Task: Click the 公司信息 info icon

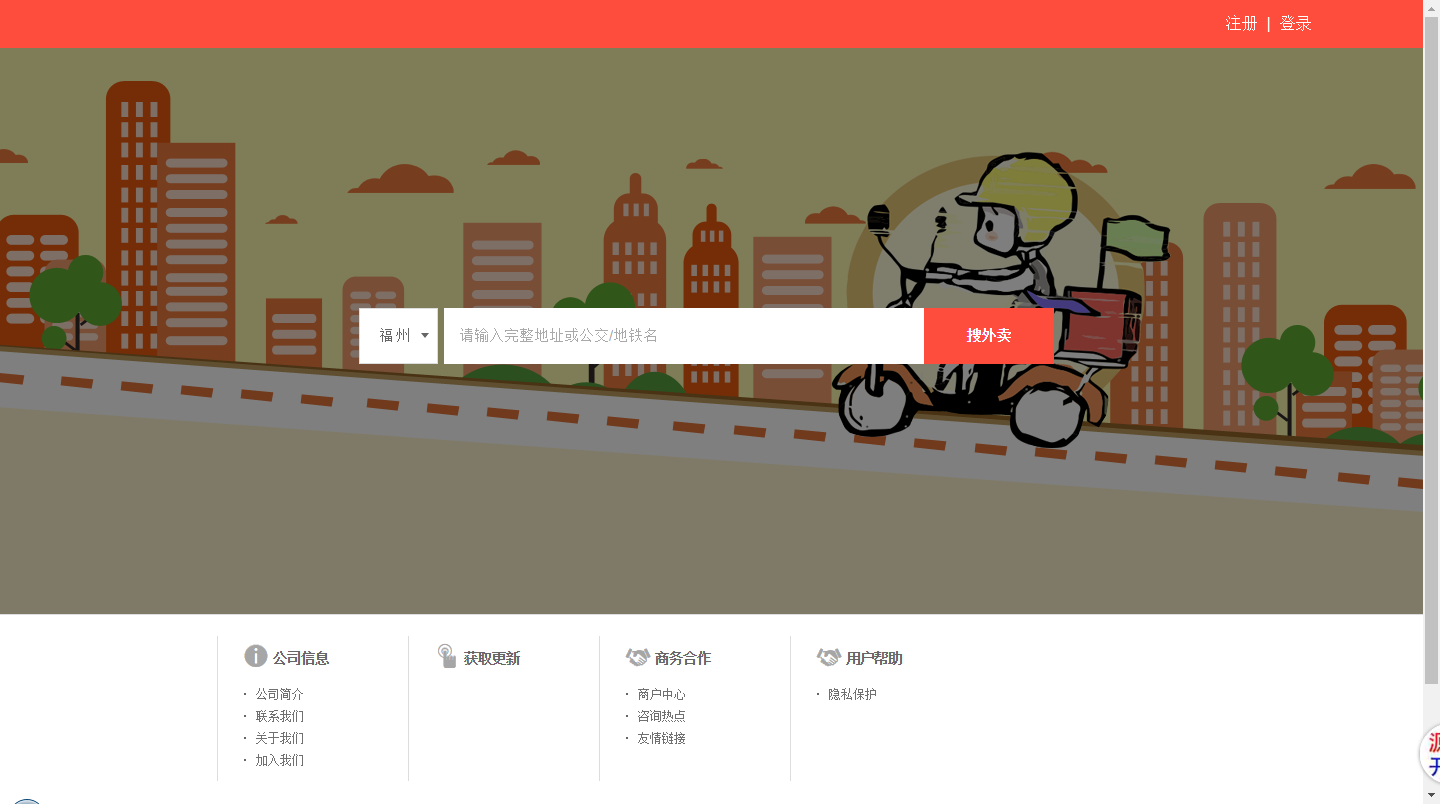Action: [x=256, y=656]
